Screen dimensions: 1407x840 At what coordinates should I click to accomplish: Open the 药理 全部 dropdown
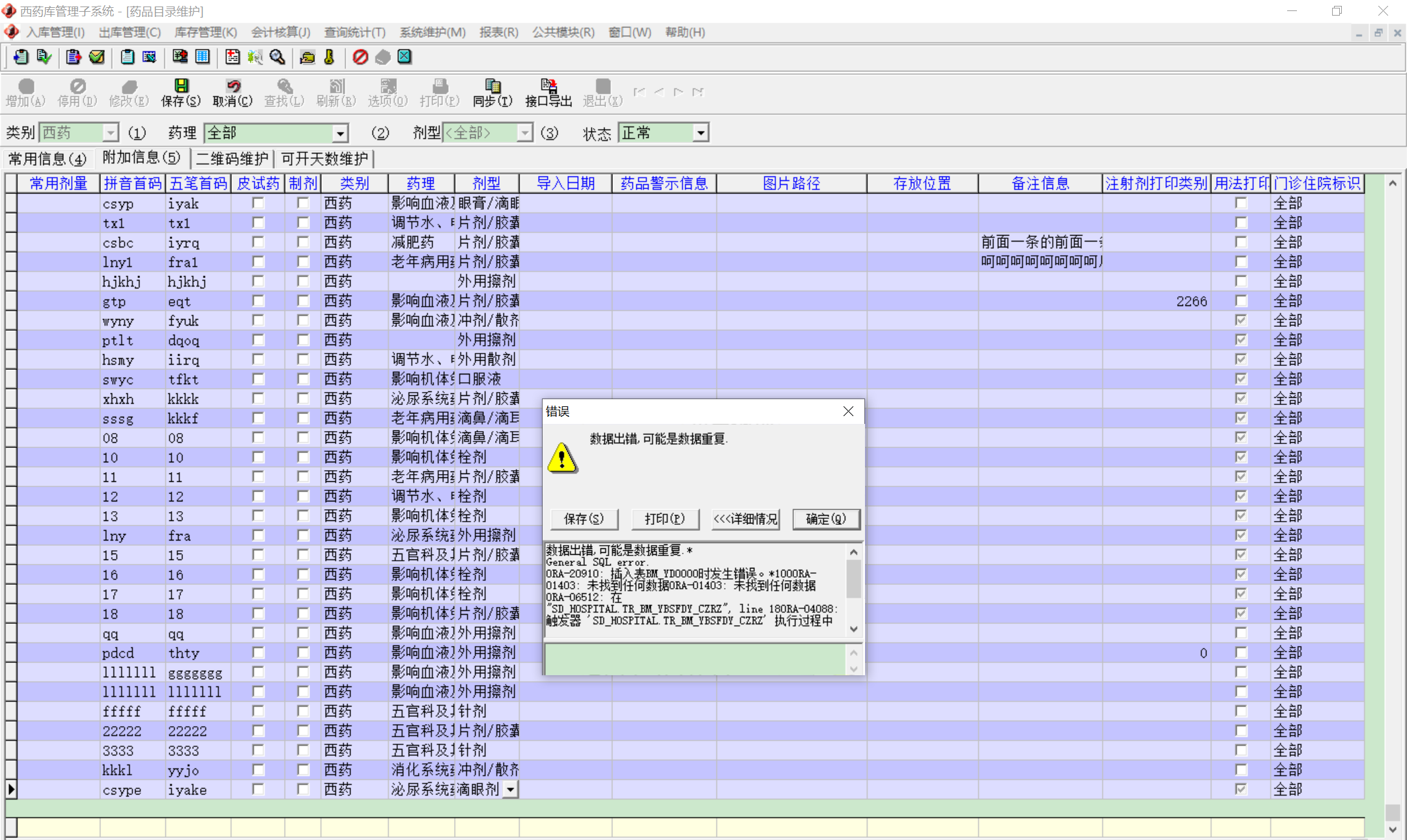[340, 133]
